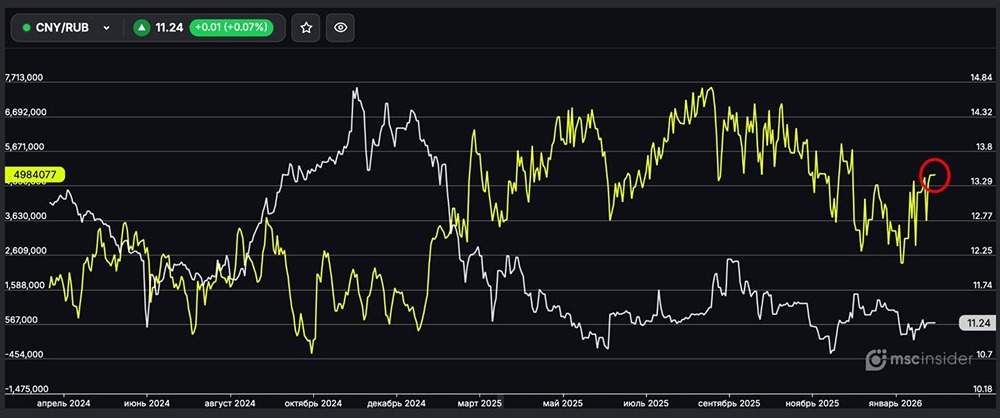1000x418 pixels.
Task: Click the 1,588,000 left axis value
Action: [24, 285]
